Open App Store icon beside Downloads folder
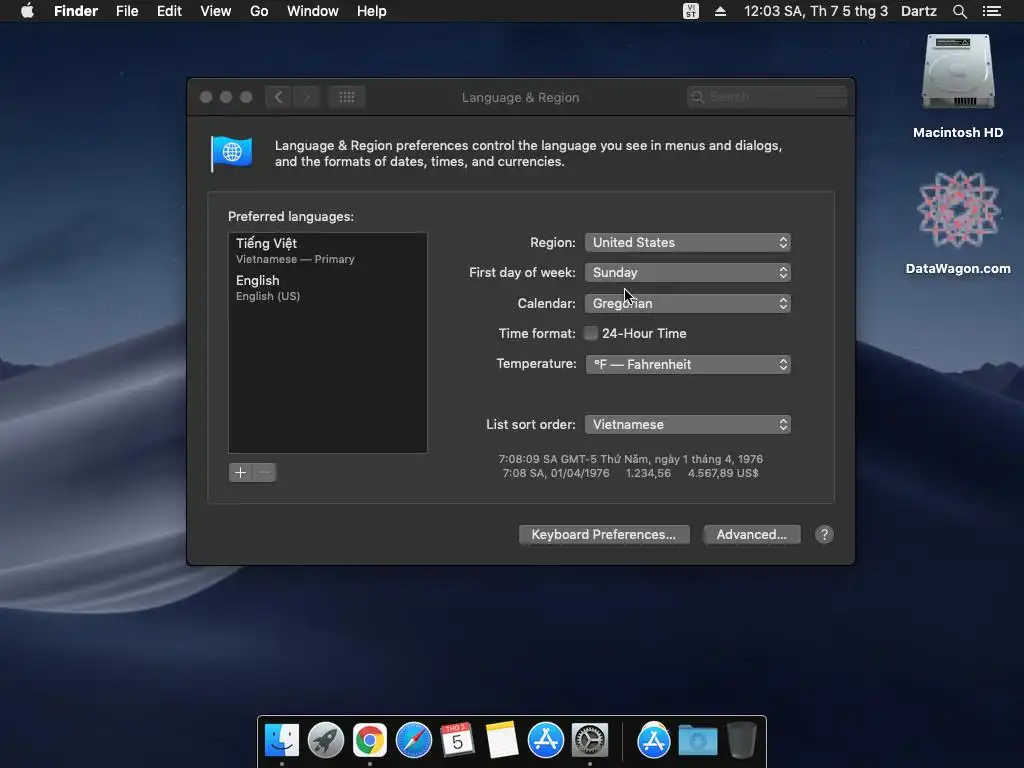Image resolution: width=1024 pixels, height=768 pixels. (654, 741)
